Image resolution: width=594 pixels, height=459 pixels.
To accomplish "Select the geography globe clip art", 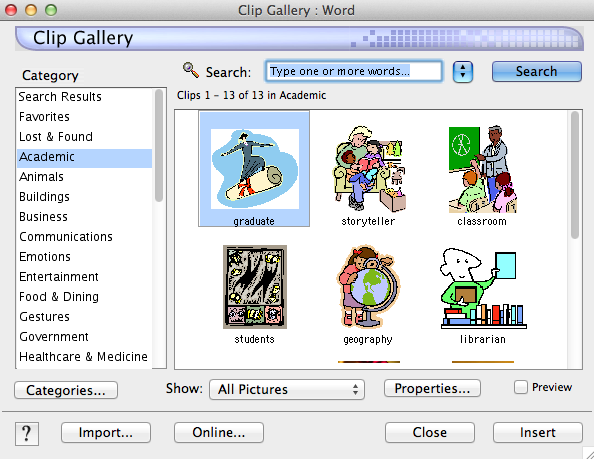I will pyautogui.click(x=368, y=287).
